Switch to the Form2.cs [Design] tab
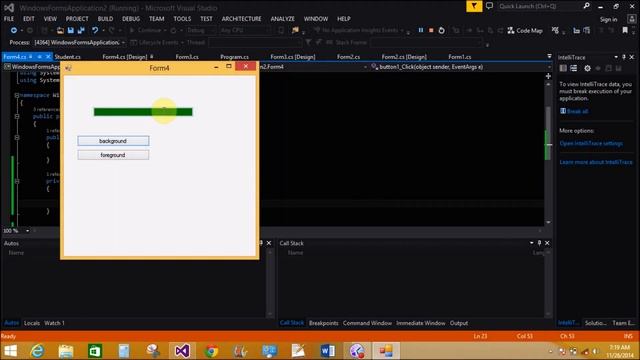This screenshot has width=640, height=360. point(404,57)
